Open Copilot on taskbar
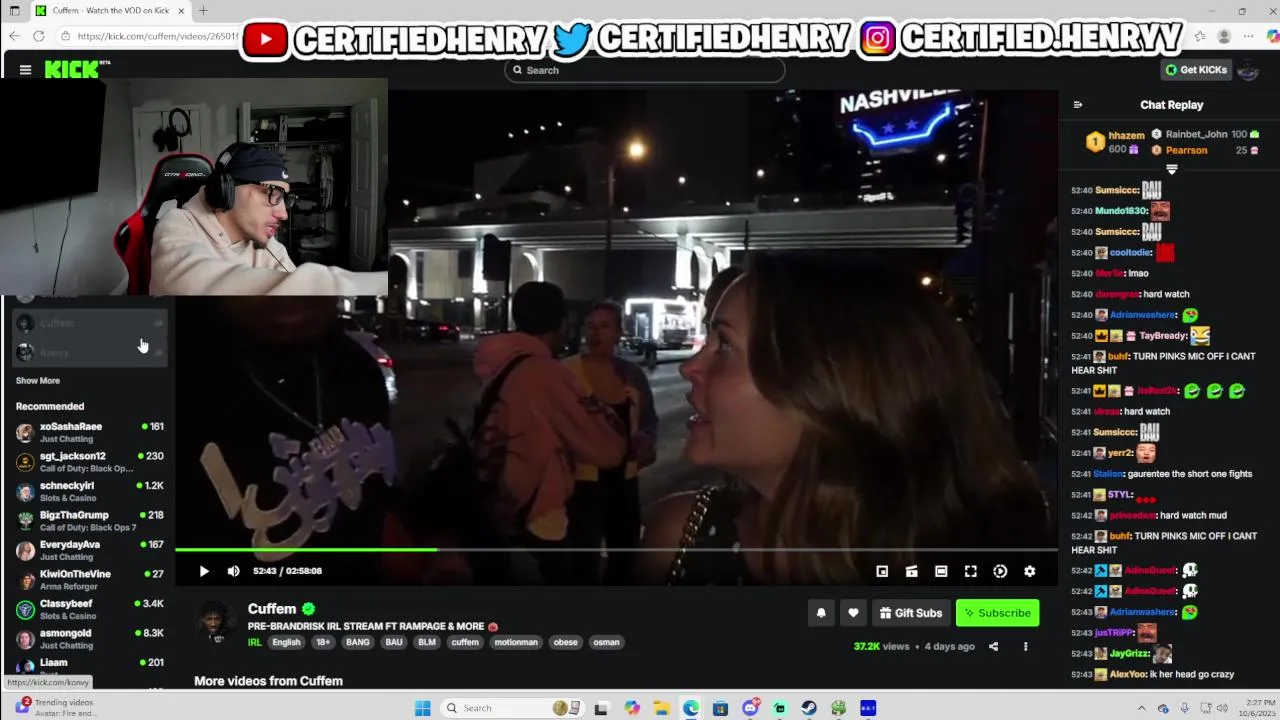 coord(632,708)
